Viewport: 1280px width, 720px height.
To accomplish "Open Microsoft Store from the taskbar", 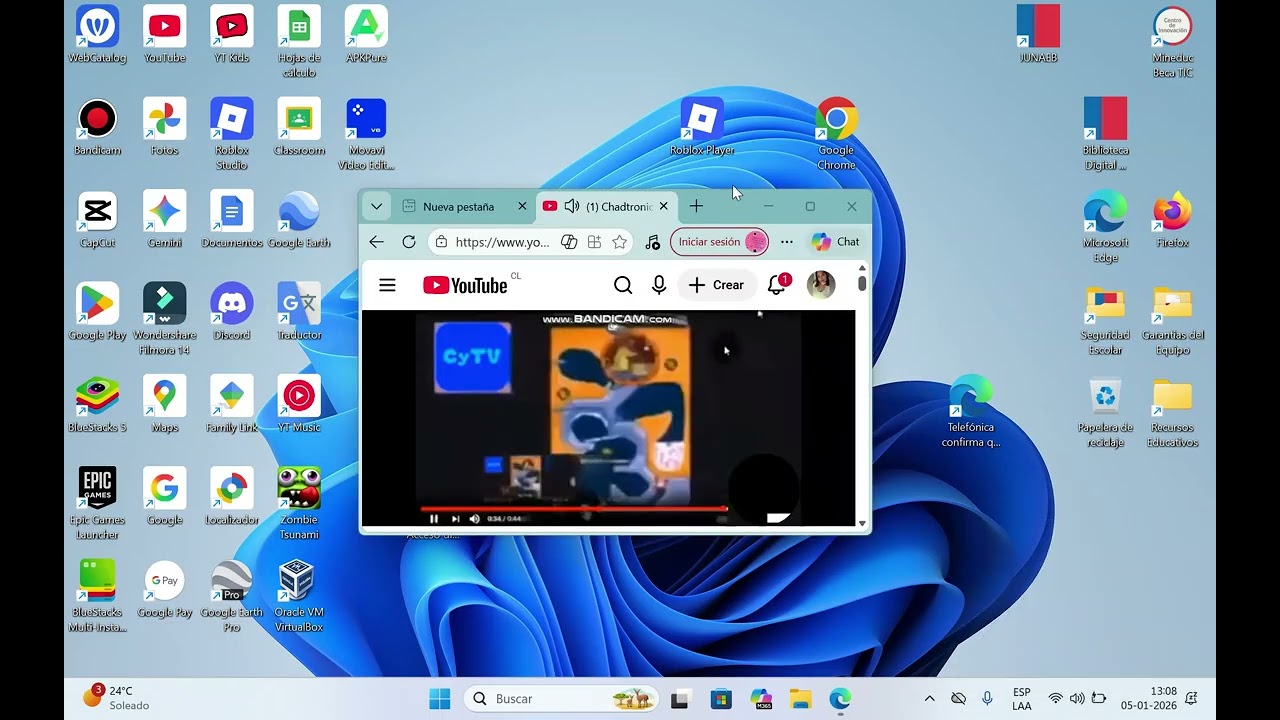I will click(x=720, y=699).
